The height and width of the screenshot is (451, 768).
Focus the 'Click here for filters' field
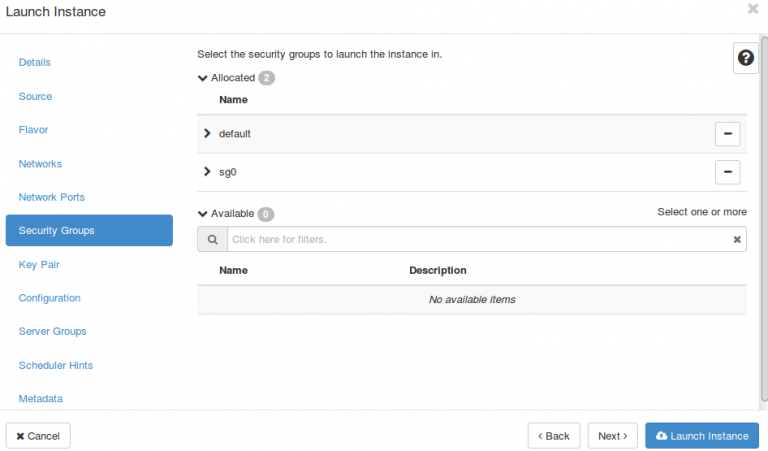click(x=480, y=240)
